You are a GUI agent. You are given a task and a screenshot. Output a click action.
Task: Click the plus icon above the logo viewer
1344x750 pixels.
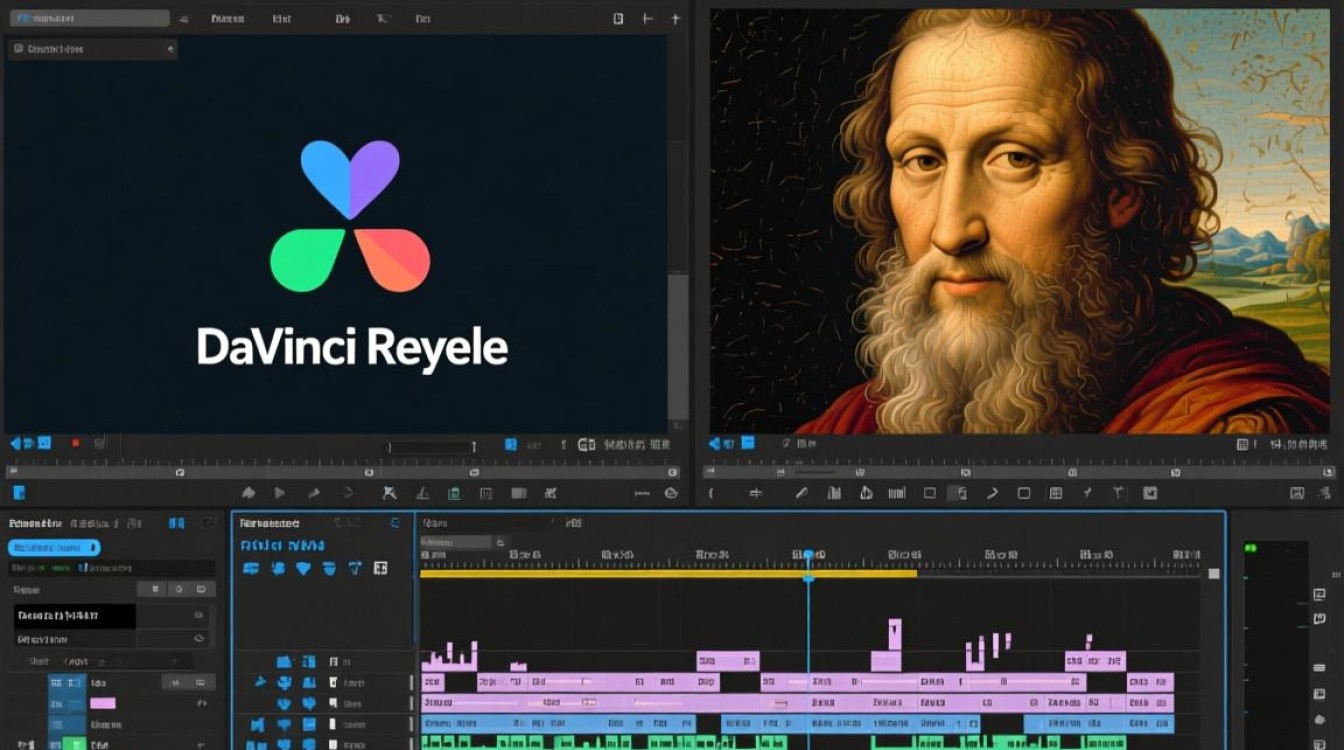click(x=675, y=18)
